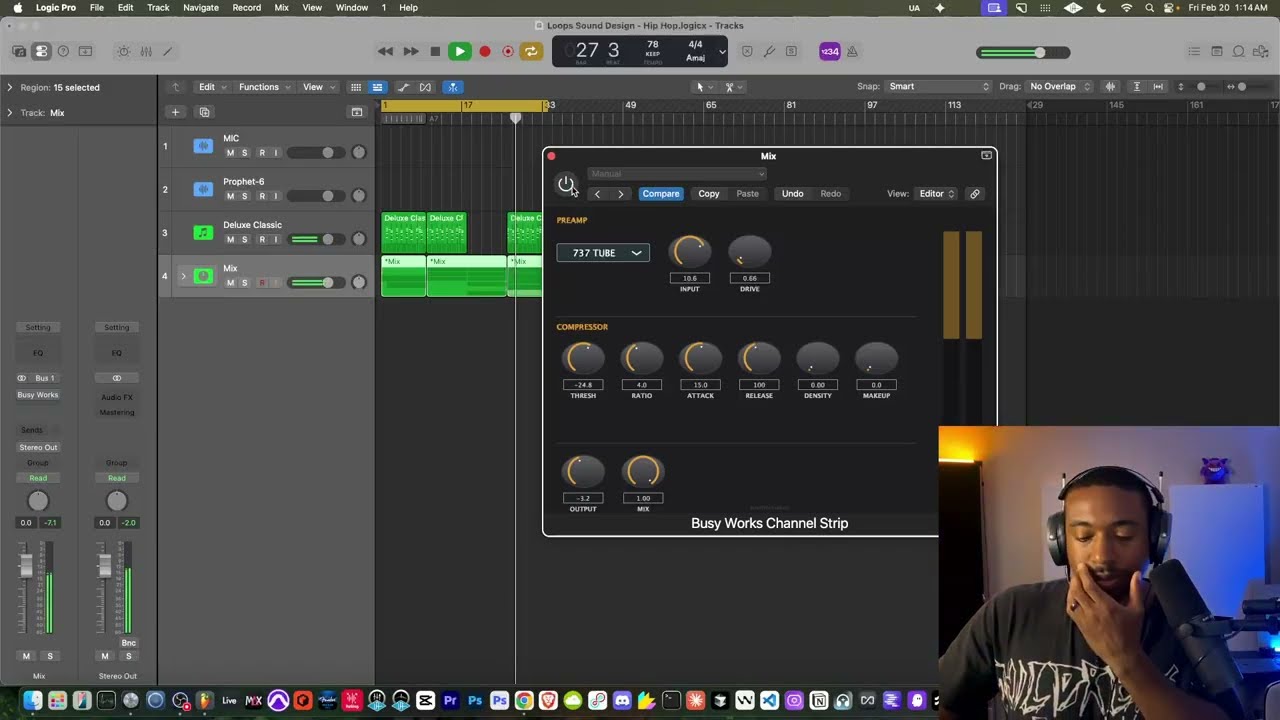Record-enable the Deluxe Classic track

pos(262,239)
